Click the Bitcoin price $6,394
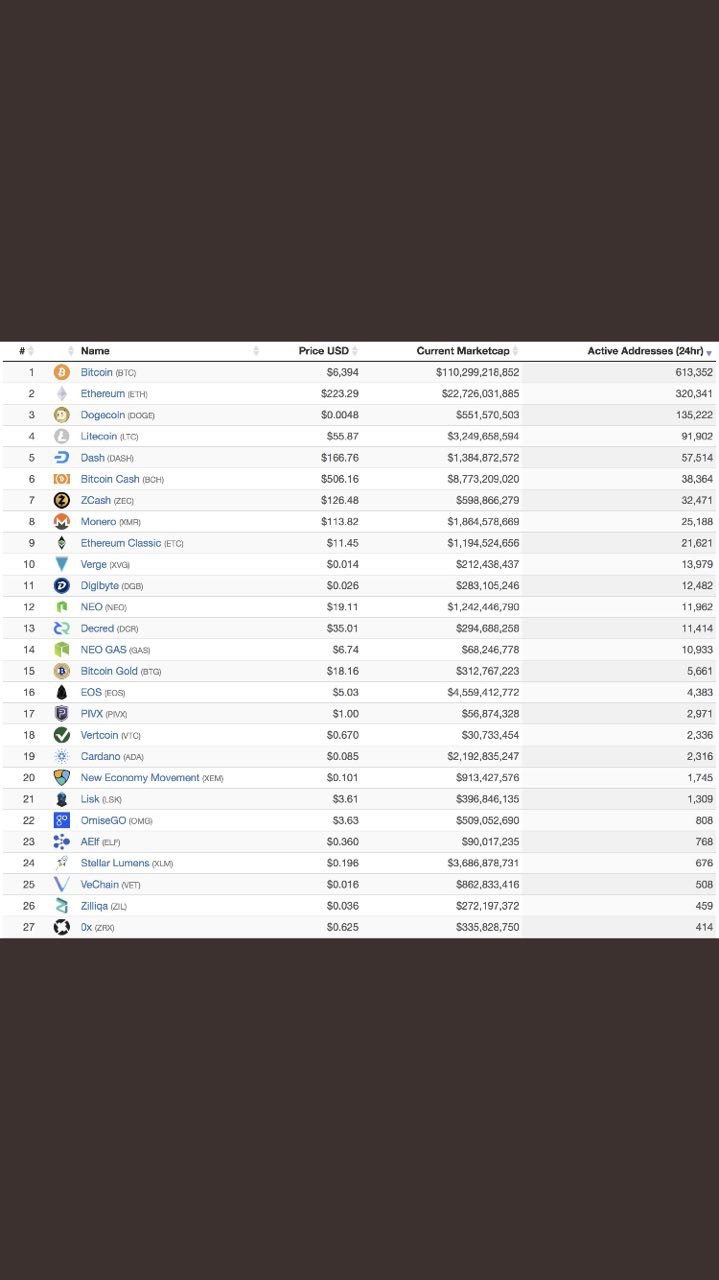Image resolution: width=719 pixels, height=1280 pixels. [x=342, y=372]
